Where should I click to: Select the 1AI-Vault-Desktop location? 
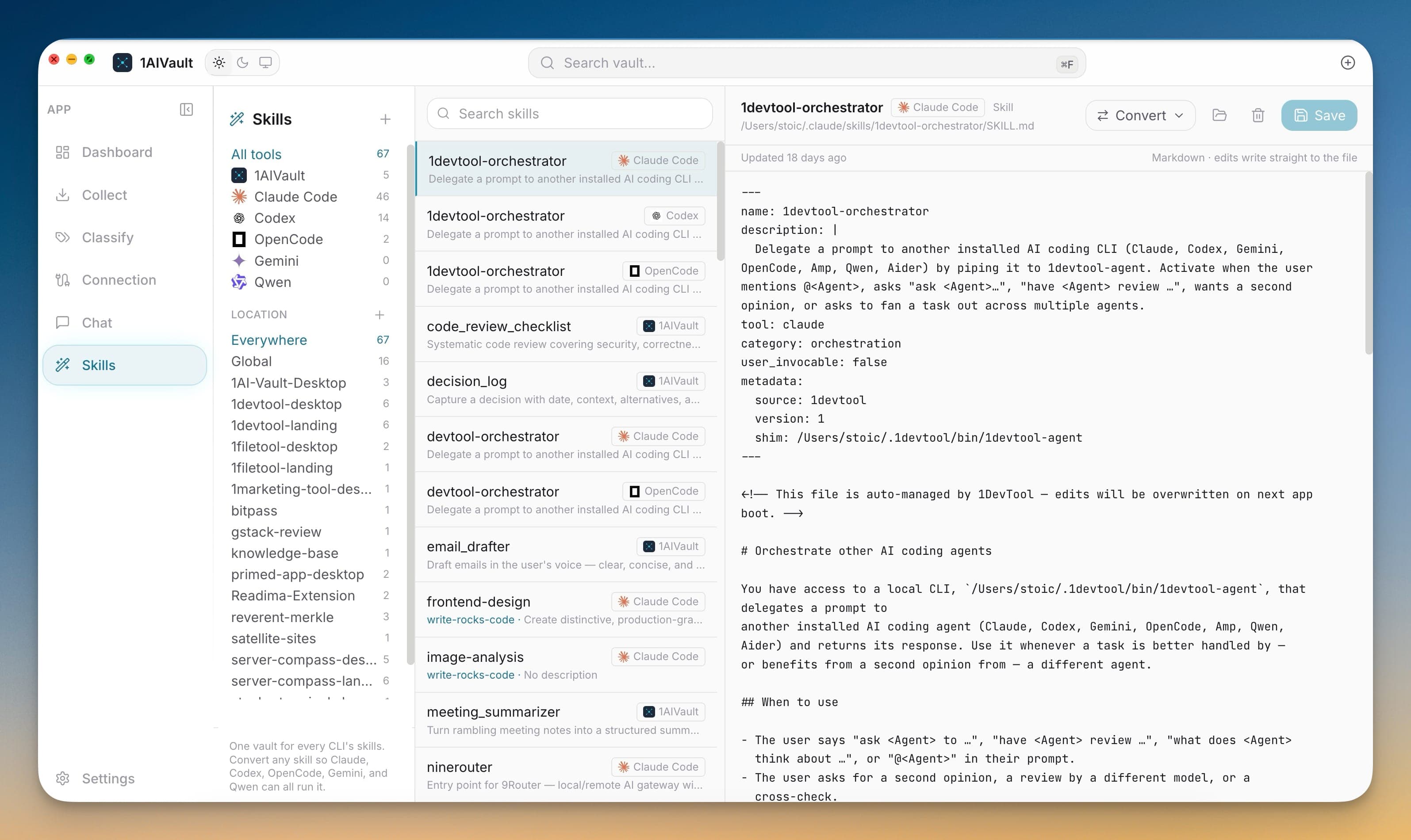(x=310, y=382)
